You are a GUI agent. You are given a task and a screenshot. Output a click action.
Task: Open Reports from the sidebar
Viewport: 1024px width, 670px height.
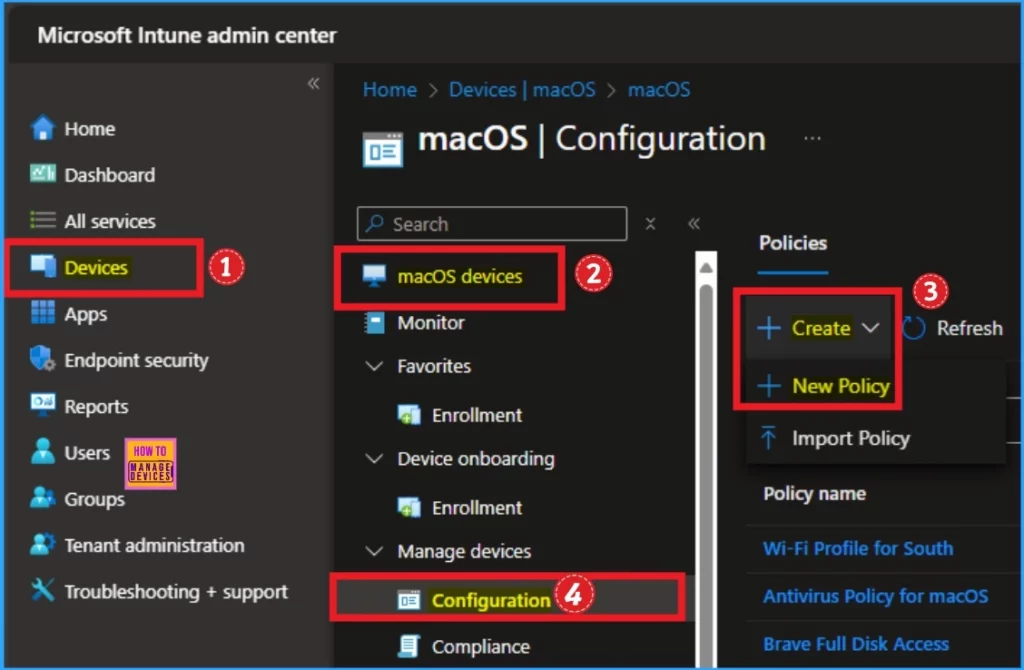[96, 407]
